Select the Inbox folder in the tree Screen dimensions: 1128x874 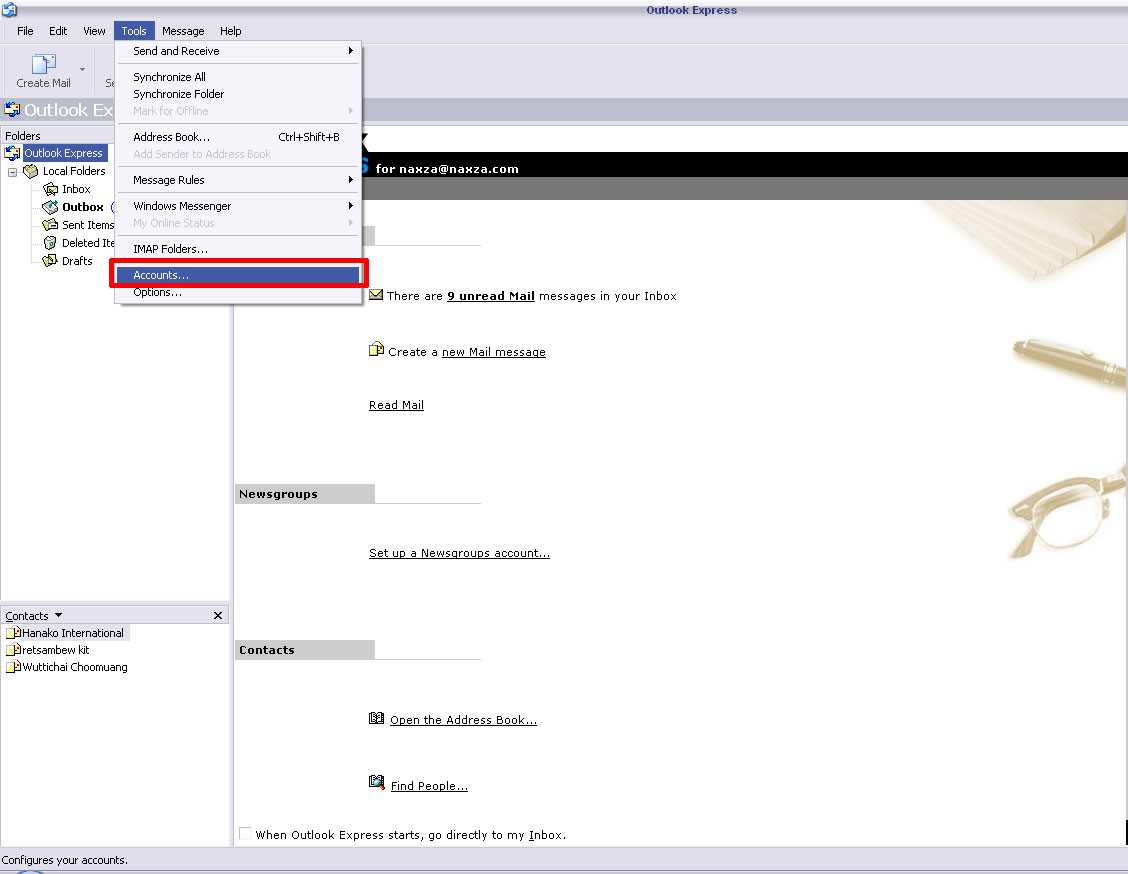(x=76, y=189)
